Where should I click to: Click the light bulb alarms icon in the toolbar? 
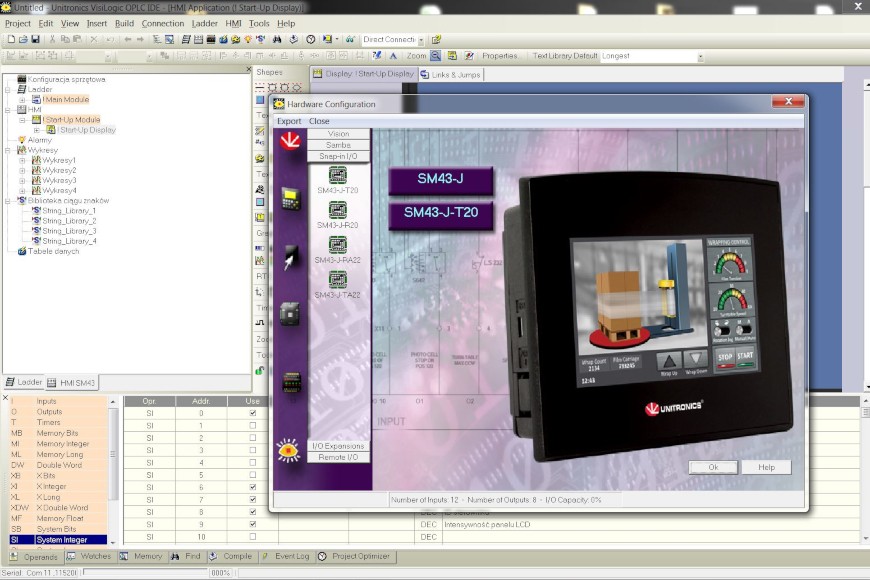coord(248,39)
